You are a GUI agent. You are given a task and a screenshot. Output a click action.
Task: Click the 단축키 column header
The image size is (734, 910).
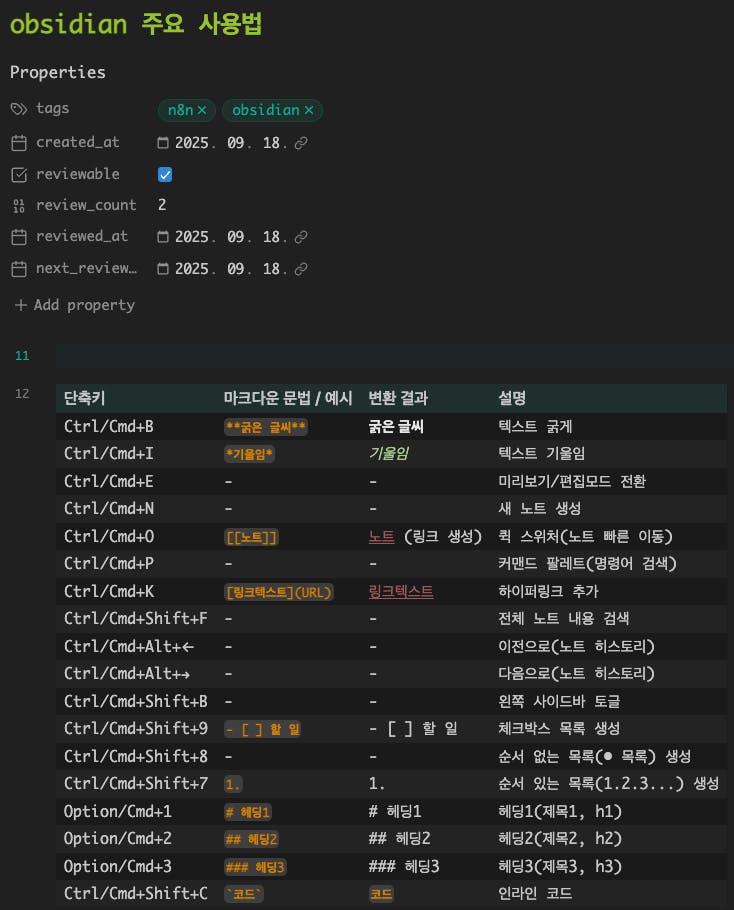[x=84, y=398]
